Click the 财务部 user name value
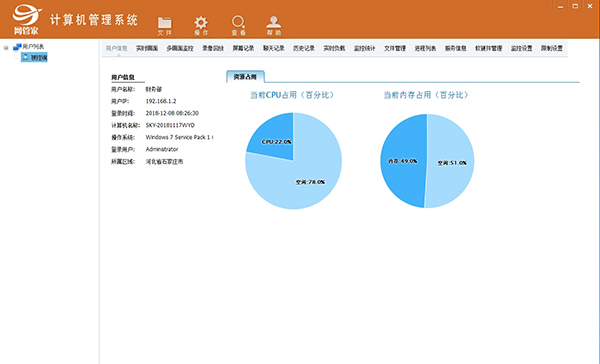600x364 pixels. (153, 89)
